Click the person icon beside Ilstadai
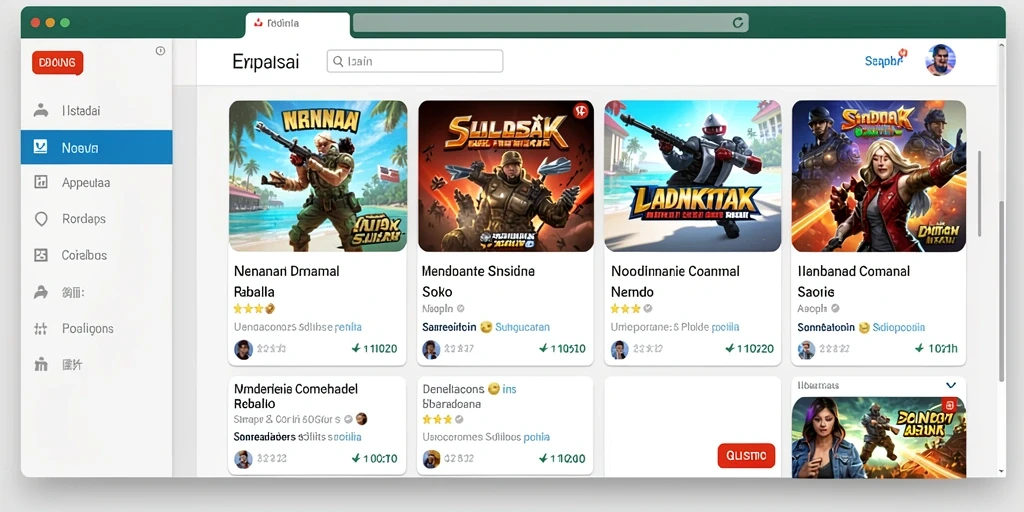The image size is (1024, 512). coord(40,110)
